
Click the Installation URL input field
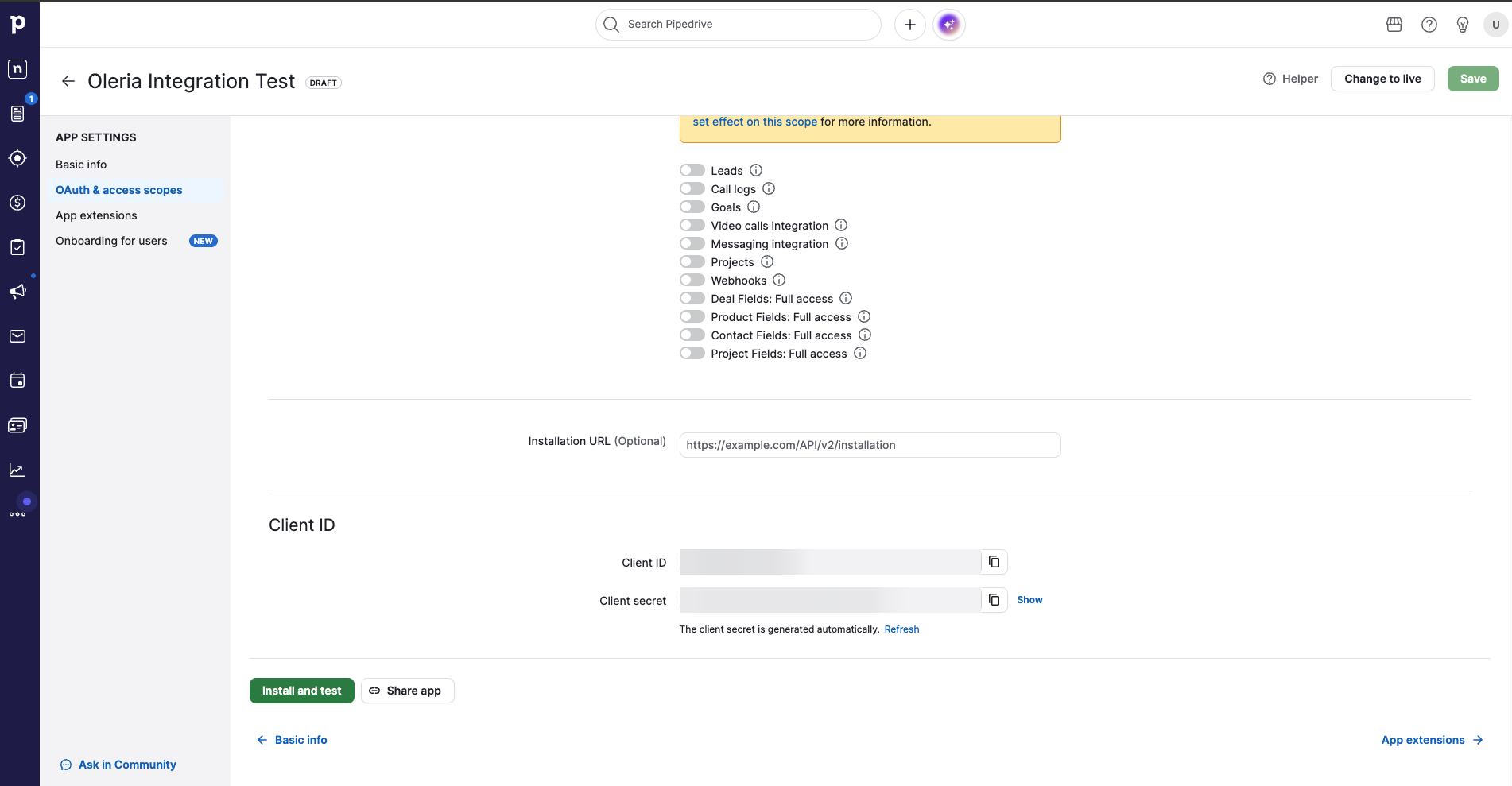coord(870,445)
